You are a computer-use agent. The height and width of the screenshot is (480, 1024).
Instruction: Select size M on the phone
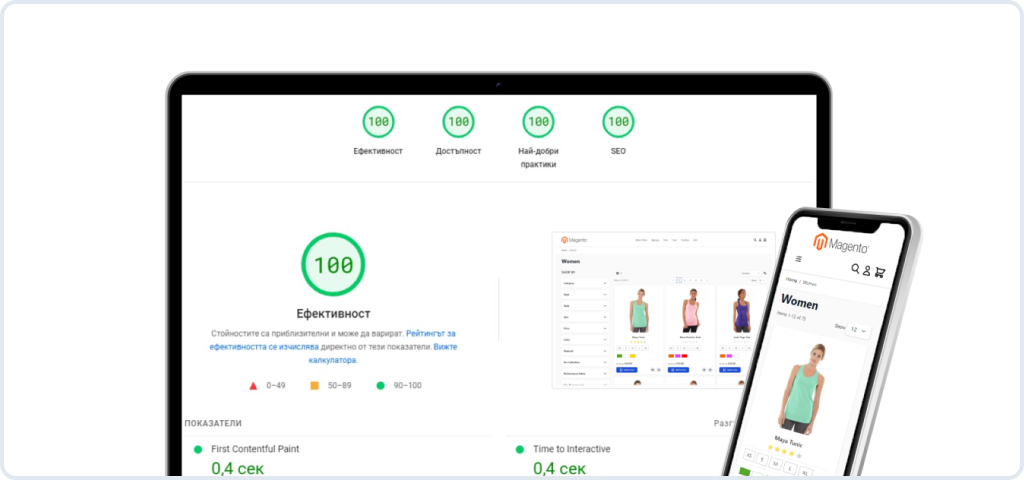pos(775,464)
